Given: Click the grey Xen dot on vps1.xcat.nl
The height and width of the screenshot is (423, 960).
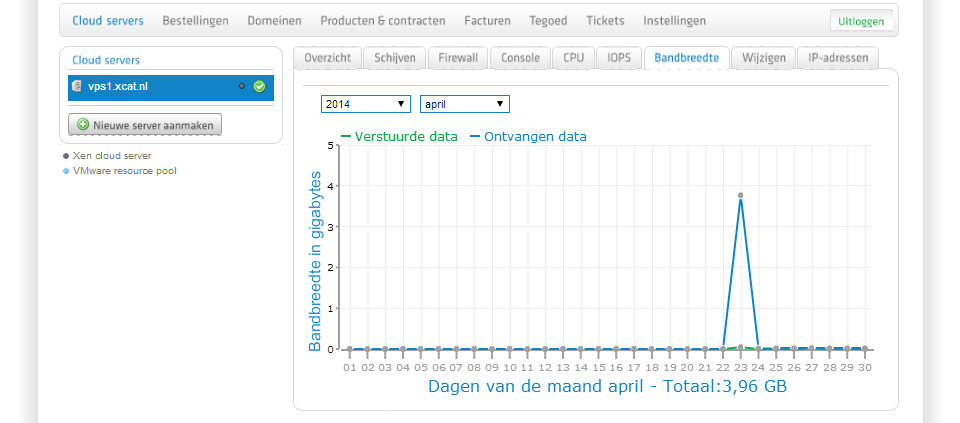Looking at the screenshot, I should (x=242, y=87).
